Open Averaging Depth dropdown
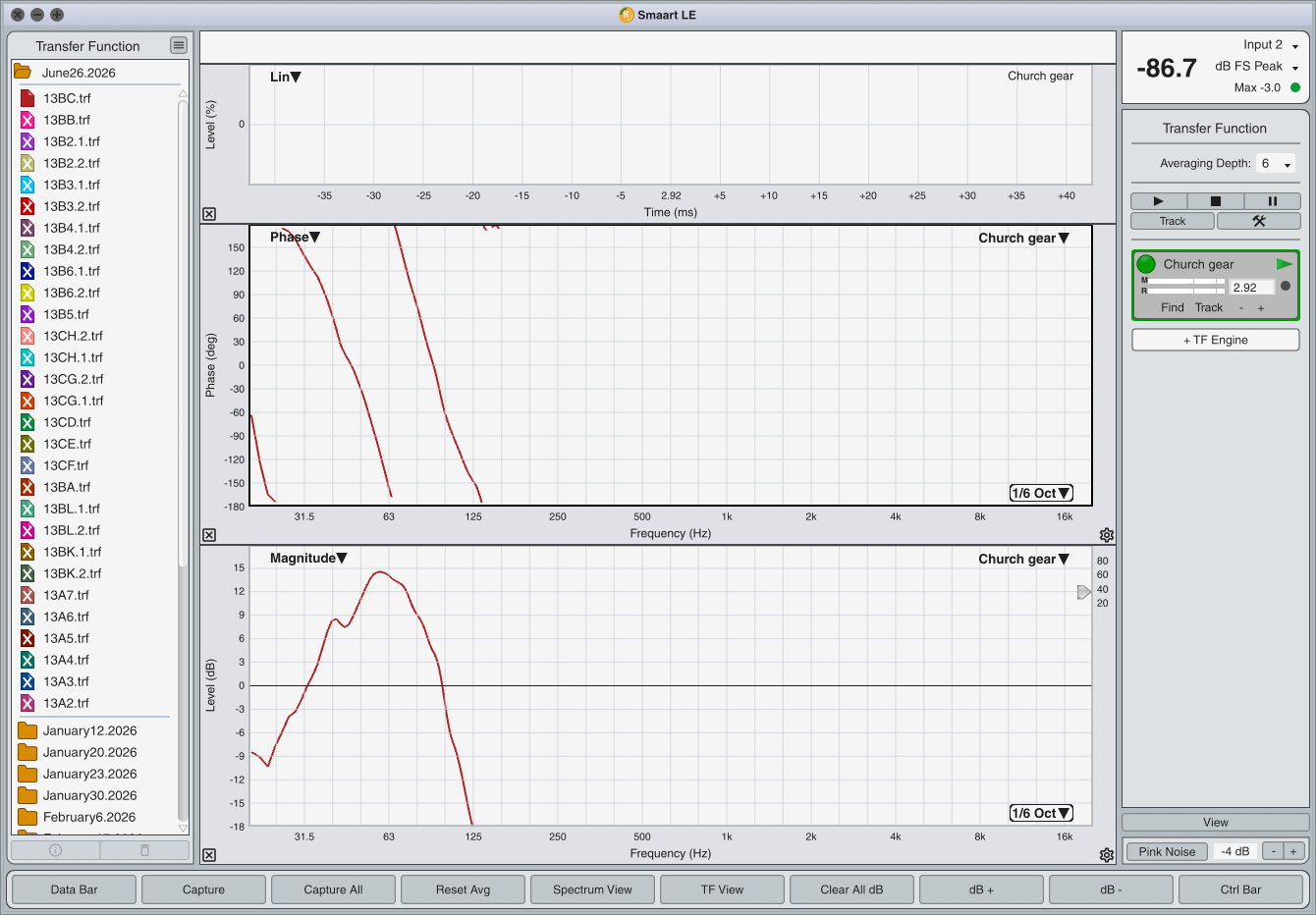The width and height of the screenshot is (1316, 915). 1276,164
